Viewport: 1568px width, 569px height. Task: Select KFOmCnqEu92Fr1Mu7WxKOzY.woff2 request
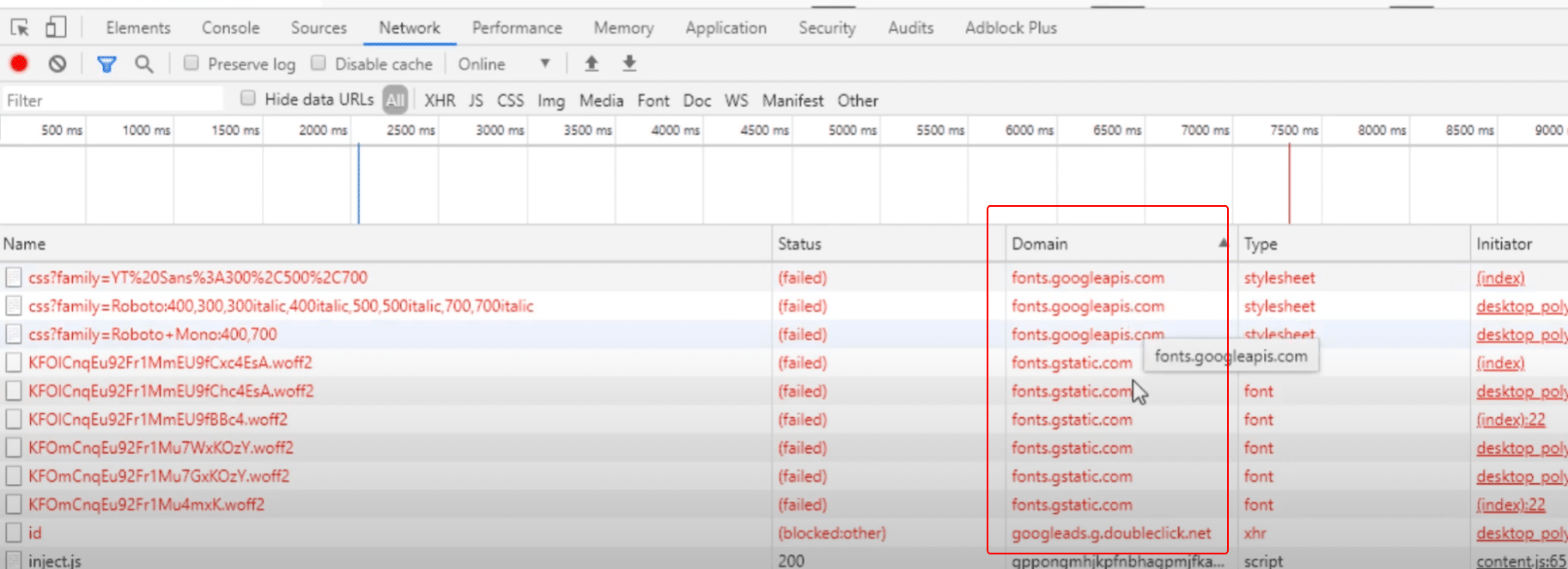click(161, 447)
